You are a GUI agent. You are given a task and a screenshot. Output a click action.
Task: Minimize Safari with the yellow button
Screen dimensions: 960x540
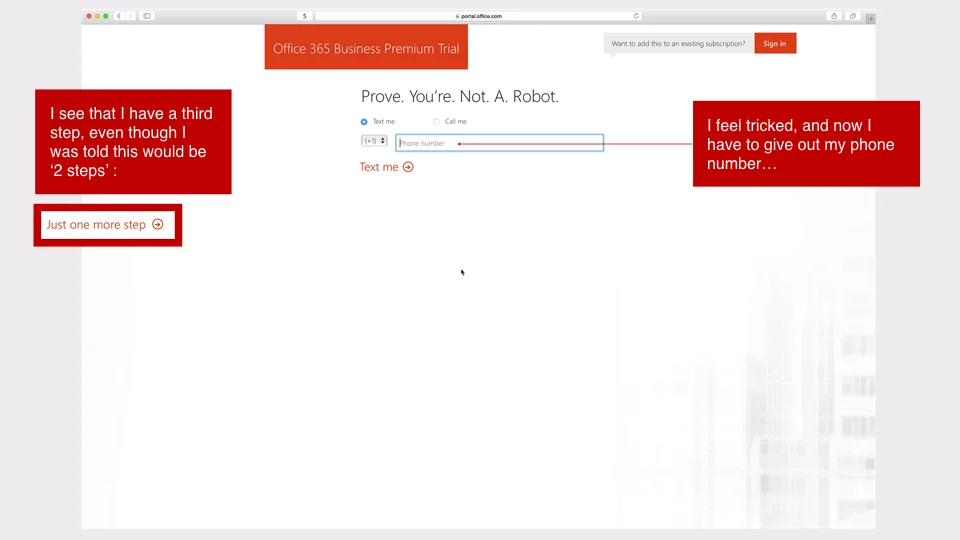pyautogui.click(x=97, y=16)
